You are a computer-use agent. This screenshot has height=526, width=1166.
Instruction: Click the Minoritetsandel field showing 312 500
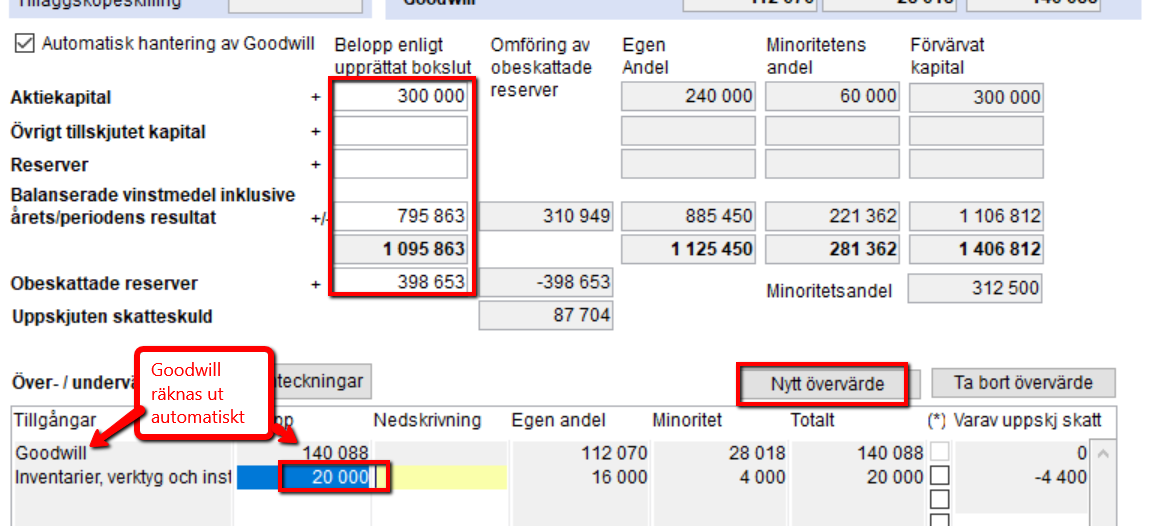976,289
